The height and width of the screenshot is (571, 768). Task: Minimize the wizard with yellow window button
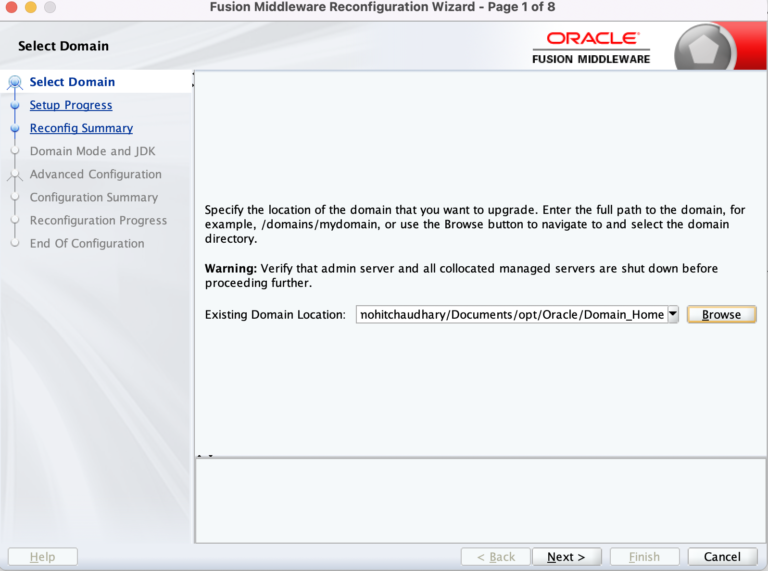(31, 7)
